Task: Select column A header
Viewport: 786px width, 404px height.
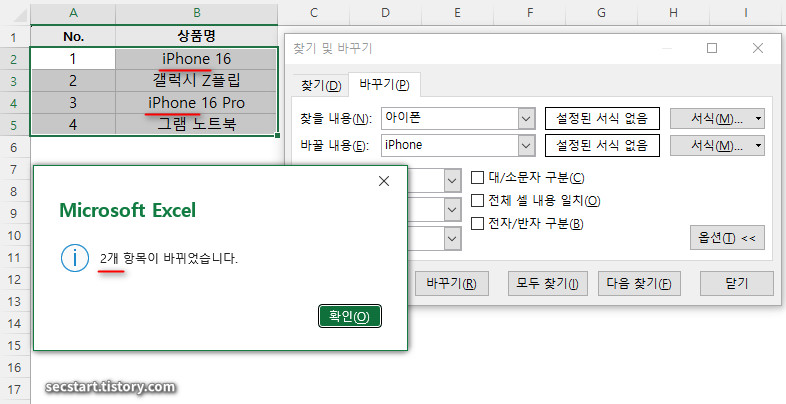Action: [73, 14]
